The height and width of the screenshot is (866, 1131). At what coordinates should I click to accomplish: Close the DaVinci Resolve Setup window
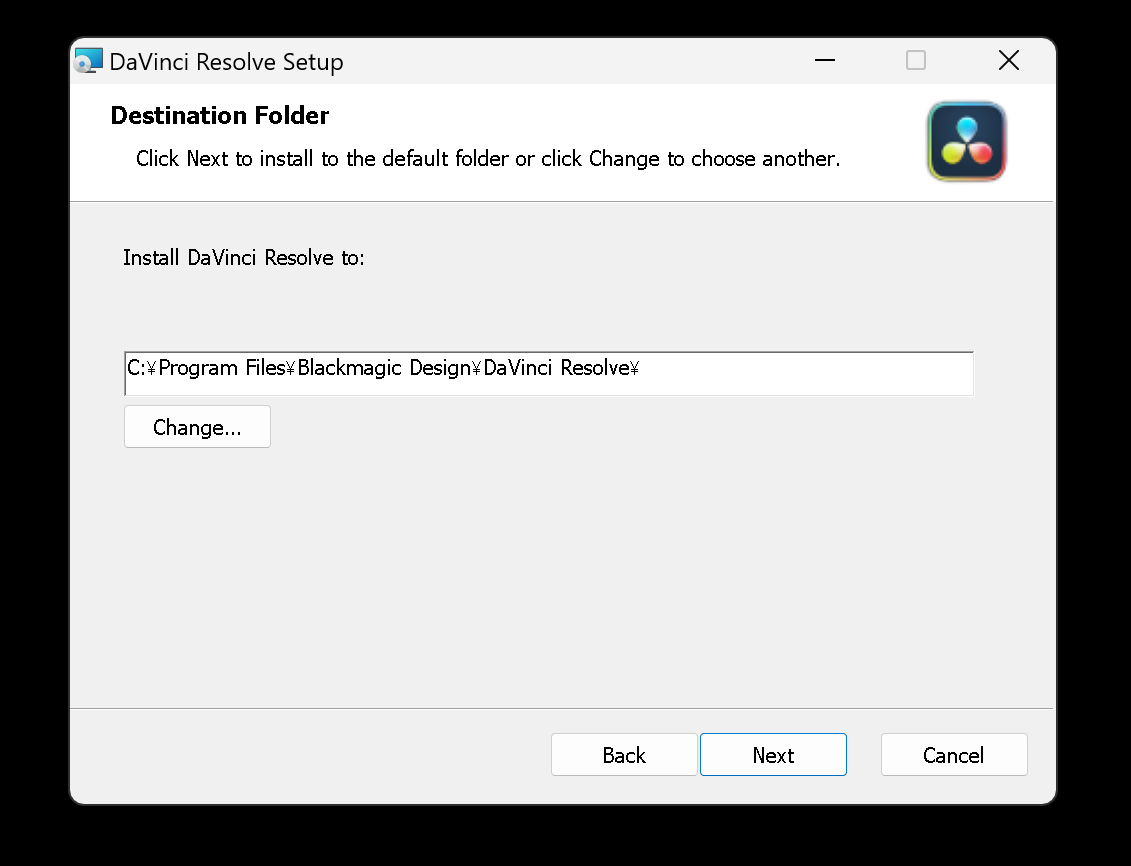point(1008,61)
